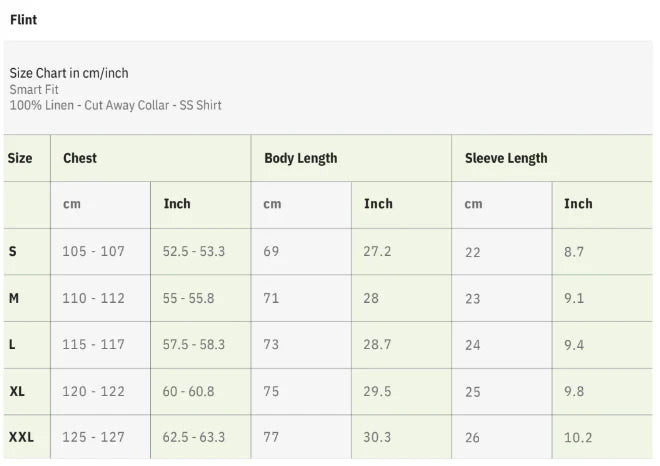Click the sleeve inch value 9.1

(x=574, y=298)
